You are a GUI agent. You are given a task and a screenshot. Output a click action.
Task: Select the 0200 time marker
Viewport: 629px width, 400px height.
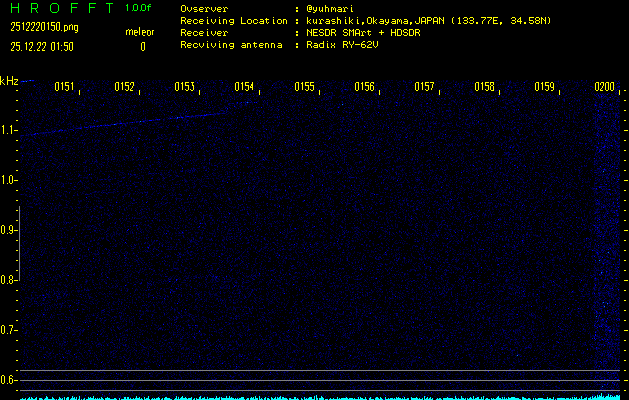(x=604, y=87)
